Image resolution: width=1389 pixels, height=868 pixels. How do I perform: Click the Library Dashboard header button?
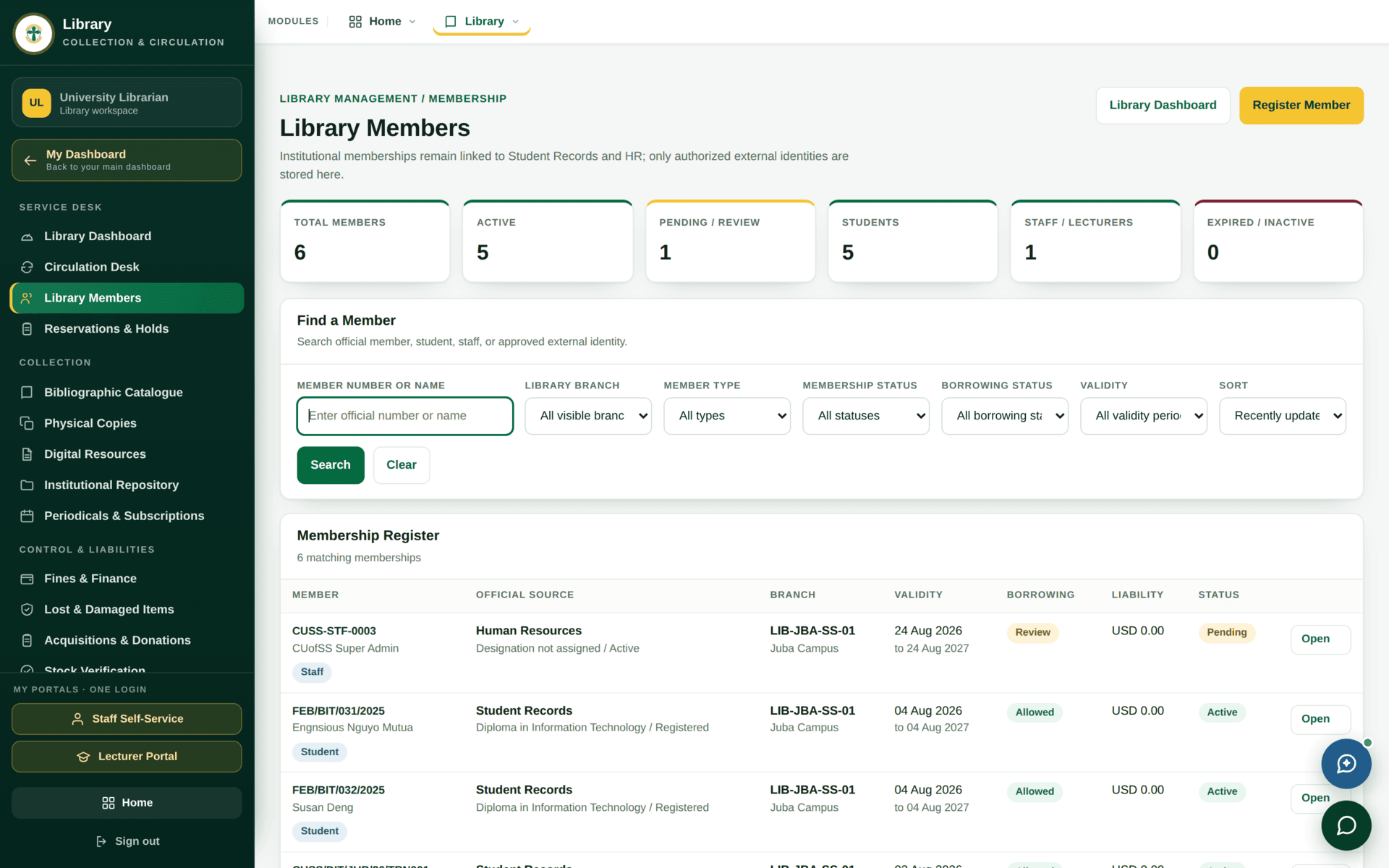pos(1163,106)
